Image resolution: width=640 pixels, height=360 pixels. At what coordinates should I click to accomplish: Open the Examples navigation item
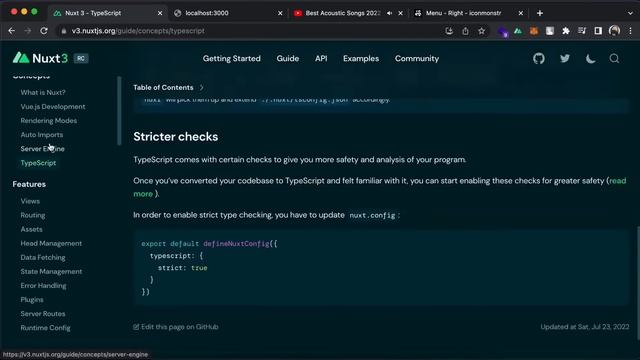361,58
